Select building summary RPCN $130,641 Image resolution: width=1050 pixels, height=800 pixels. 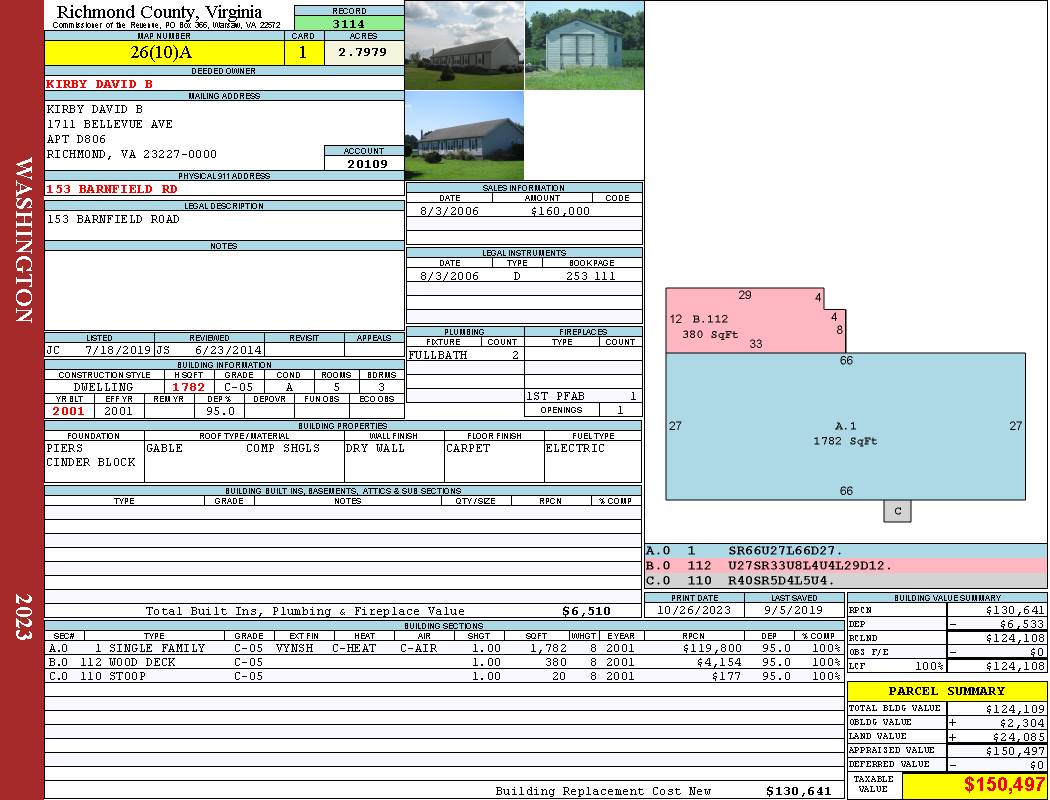(x=1015, y=610)
